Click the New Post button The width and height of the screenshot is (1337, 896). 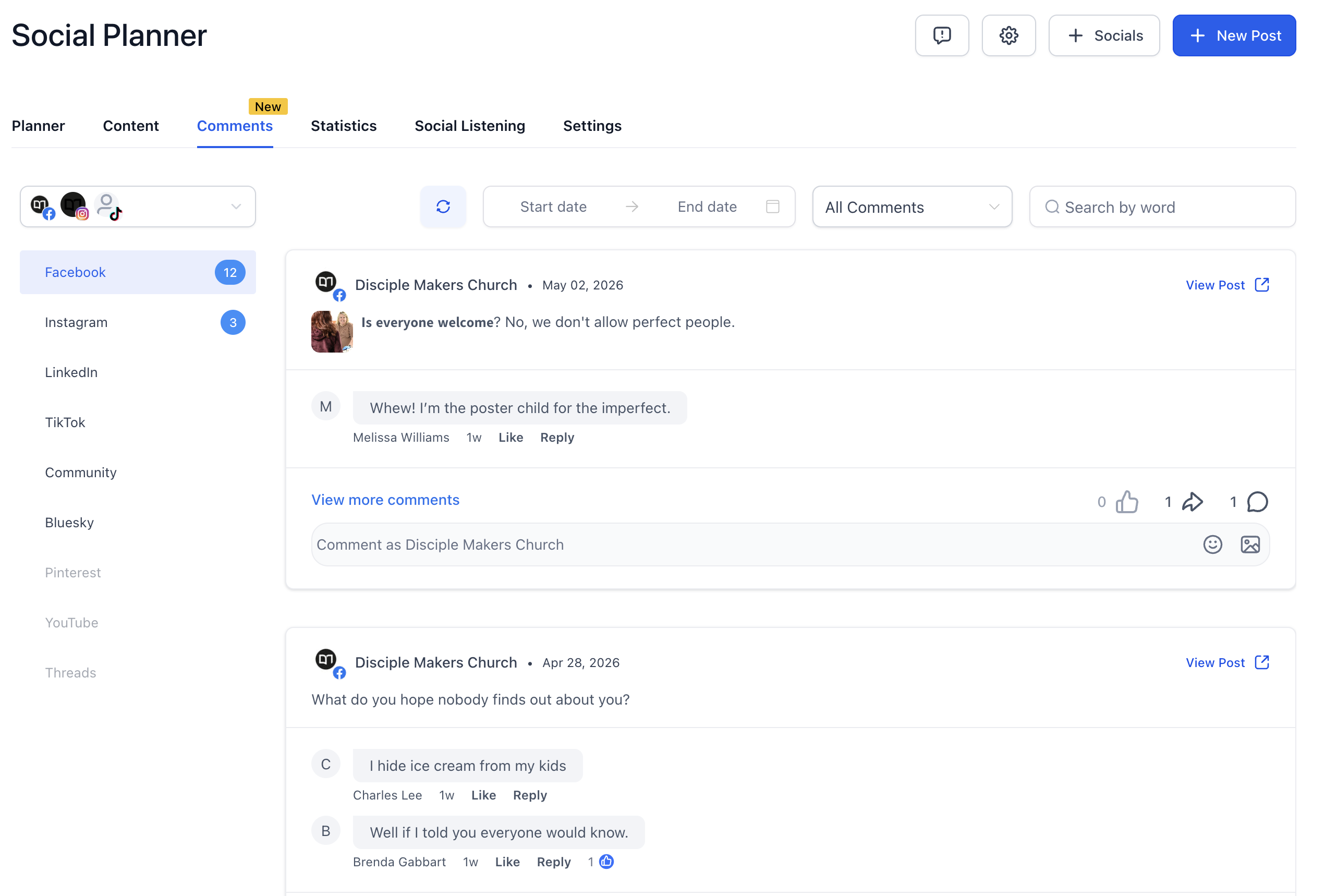(x=1234, y=35)
